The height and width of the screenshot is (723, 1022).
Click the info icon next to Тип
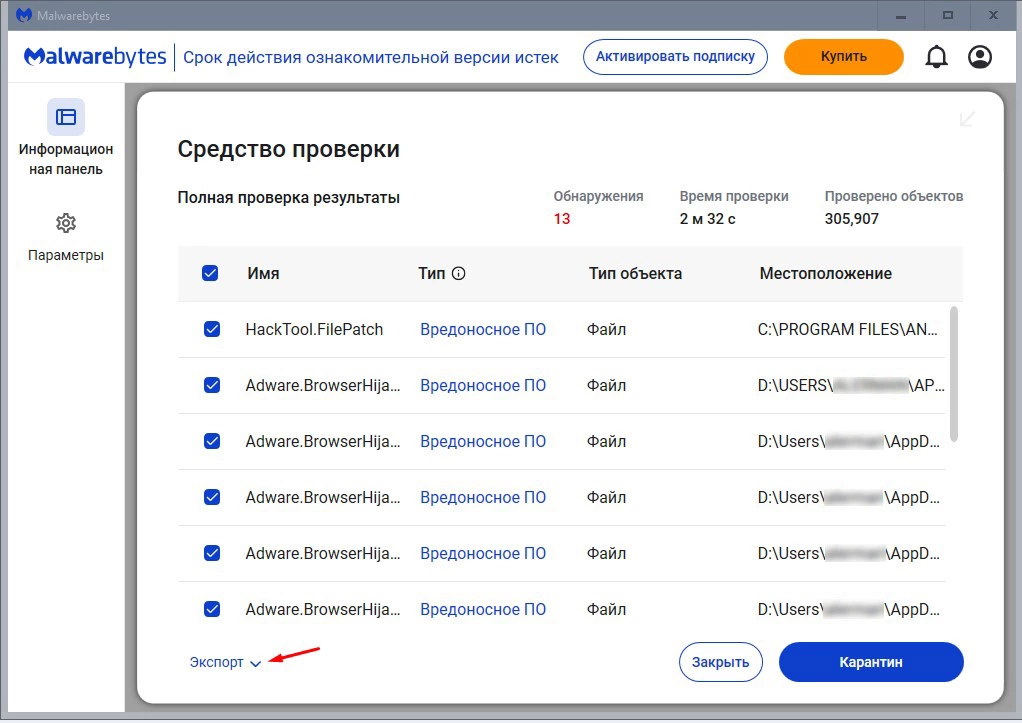[x=459, y=273]
